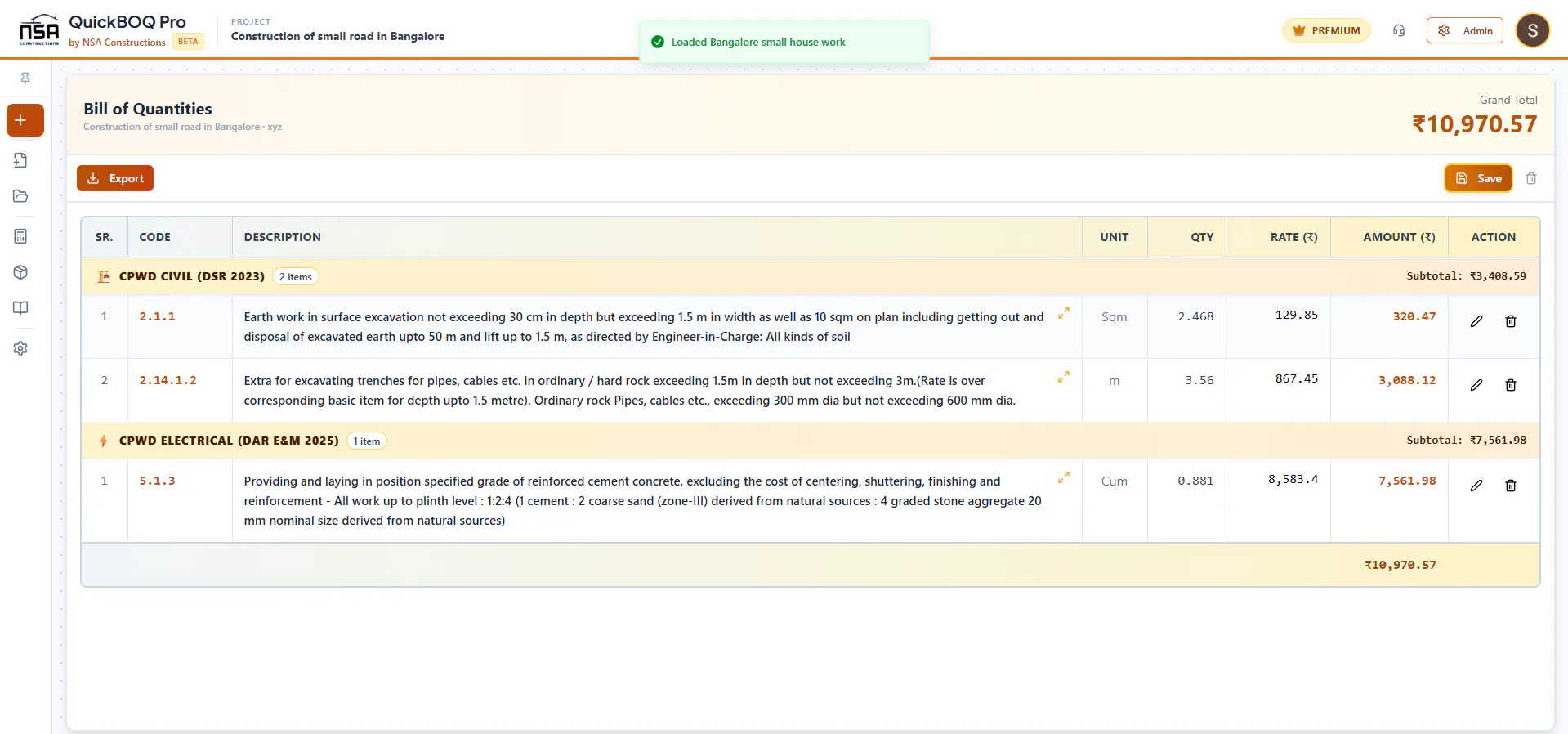Click the Export button
The width and height of the screenshot is (1568, 734).
[x=115, y=178]
